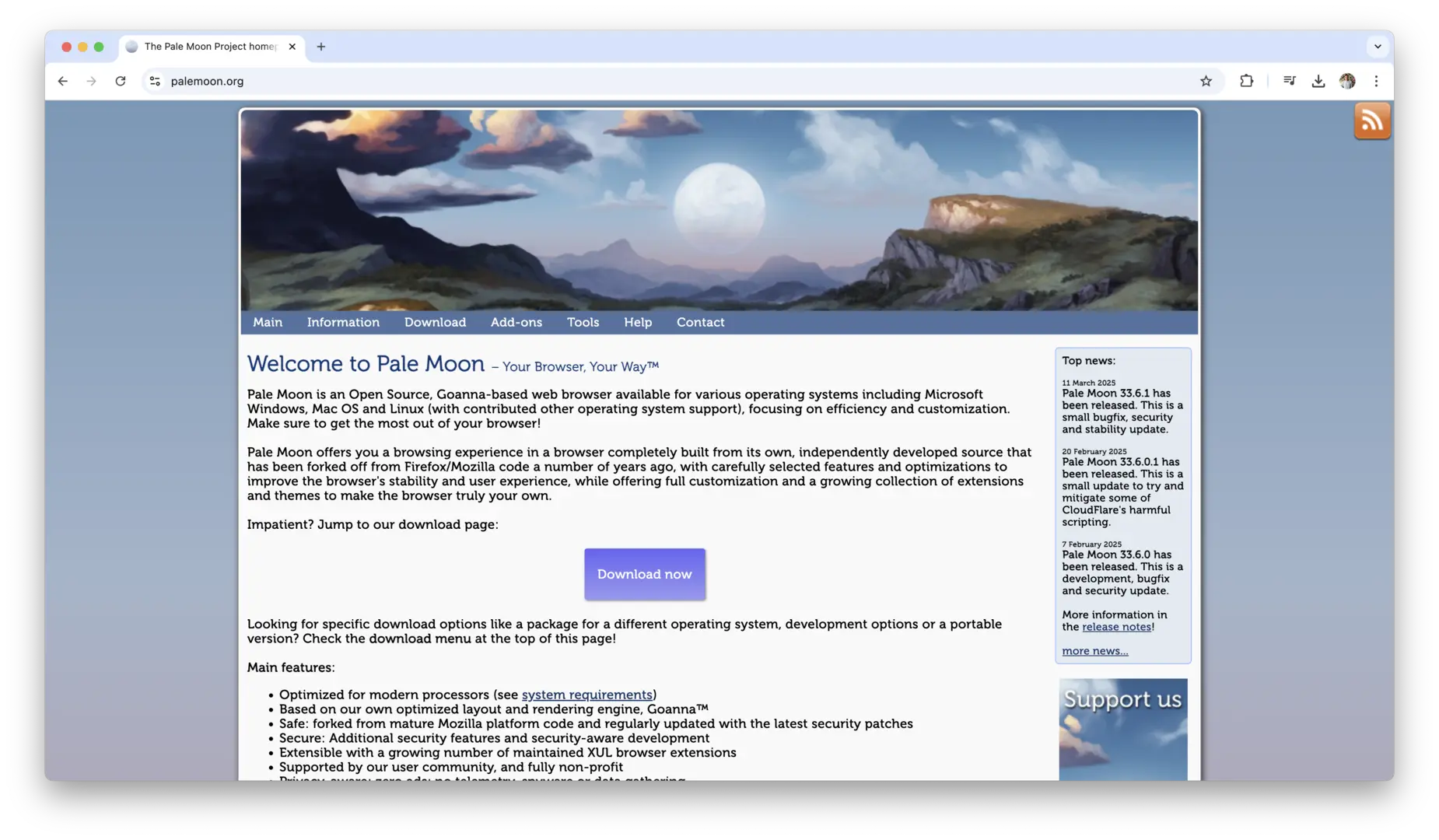Open the Tools menu
Viewport: 1439px width, 840px height.
point(583,322)
